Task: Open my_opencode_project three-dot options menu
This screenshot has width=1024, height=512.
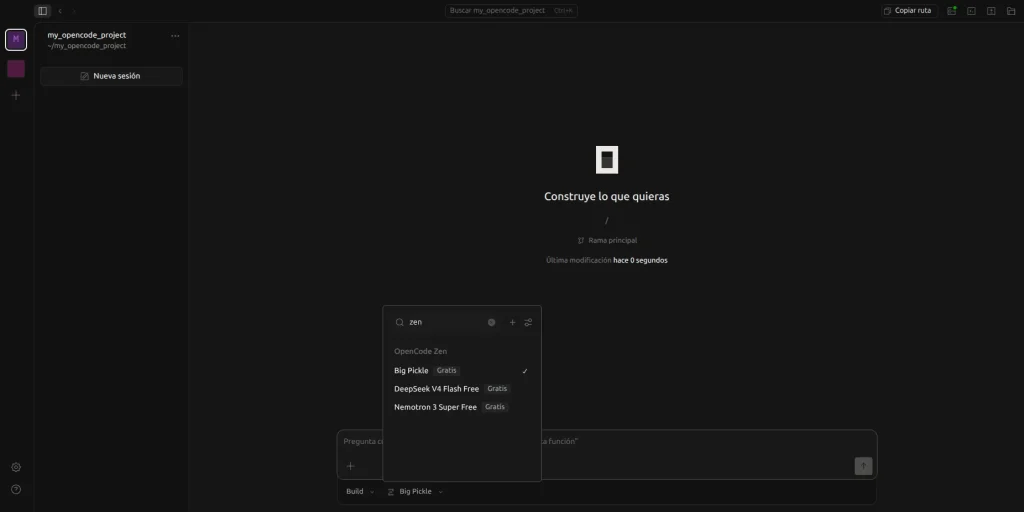Action: coord(175,36)
